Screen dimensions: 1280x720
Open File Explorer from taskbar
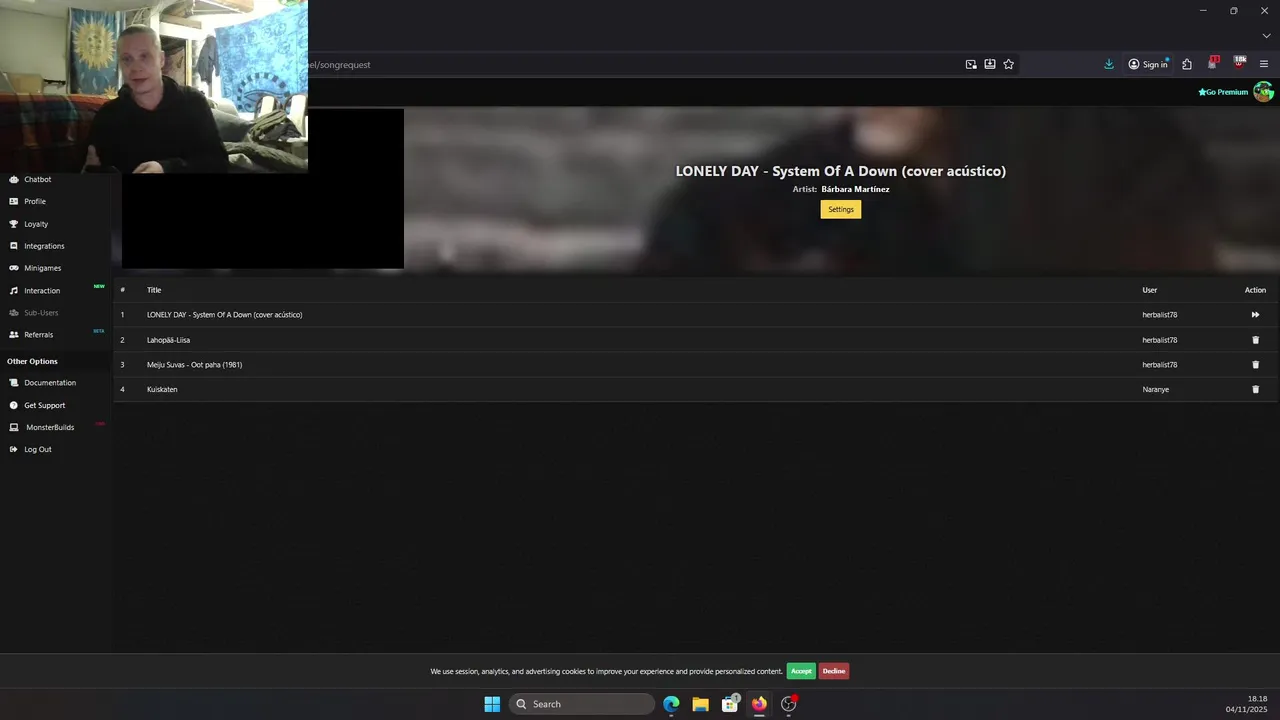(701, 704)
